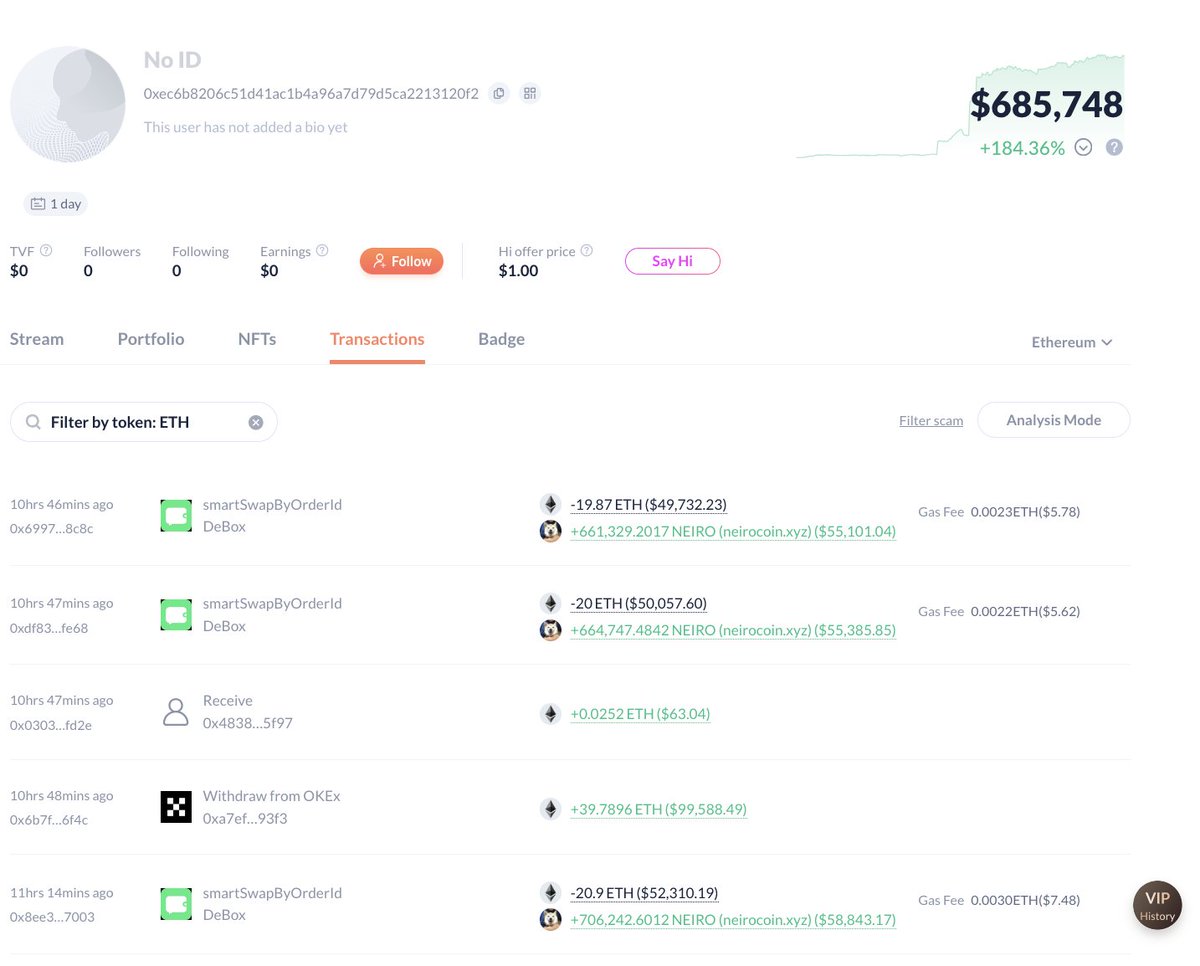The image size is (1200, 966).
Task: Toggle the Filter scam option
Action: [931, 421]
